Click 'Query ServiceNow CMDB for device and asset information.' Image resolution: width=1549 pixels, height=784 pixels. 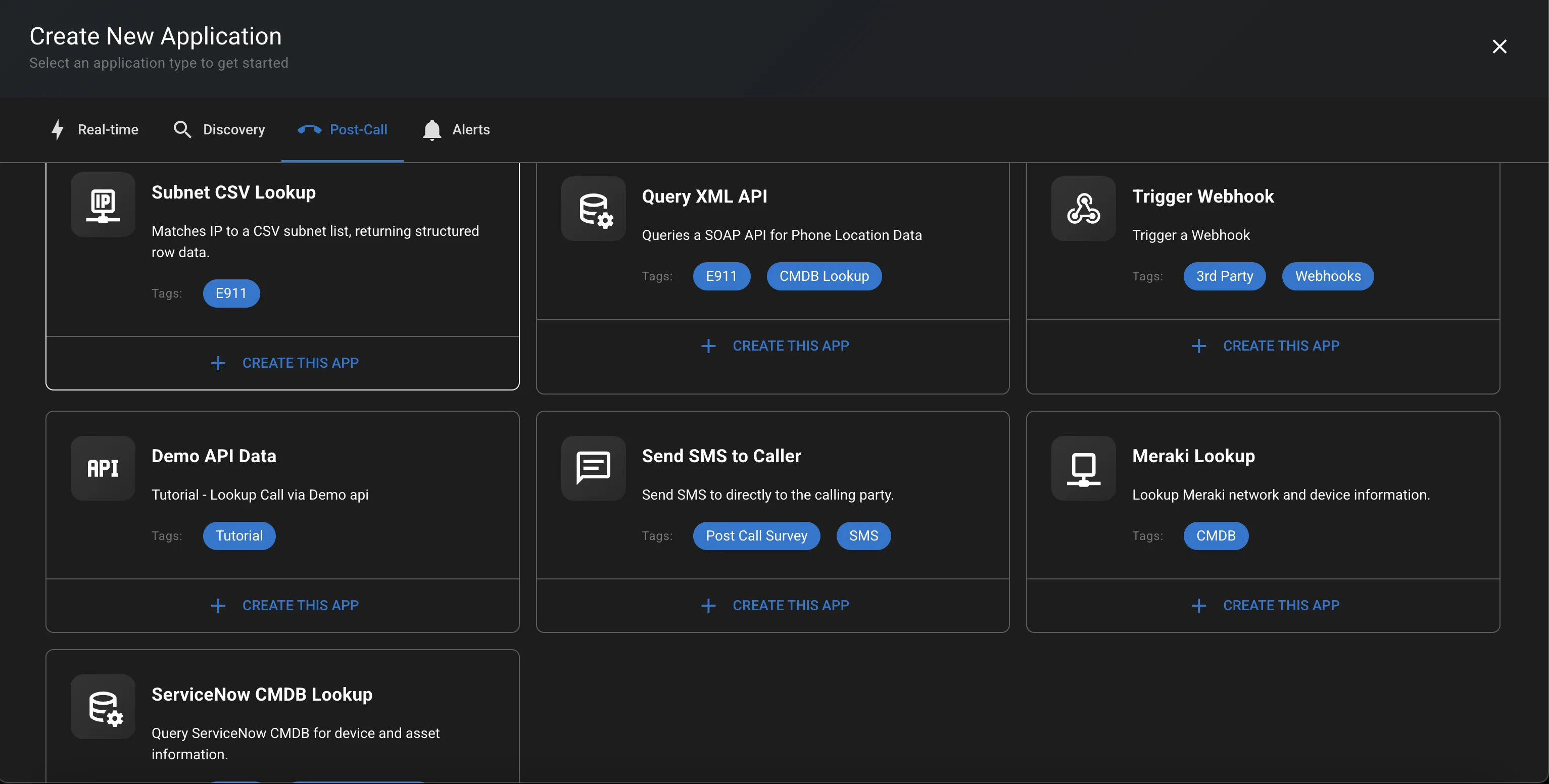pyautogui.click(x=295, y=744)
